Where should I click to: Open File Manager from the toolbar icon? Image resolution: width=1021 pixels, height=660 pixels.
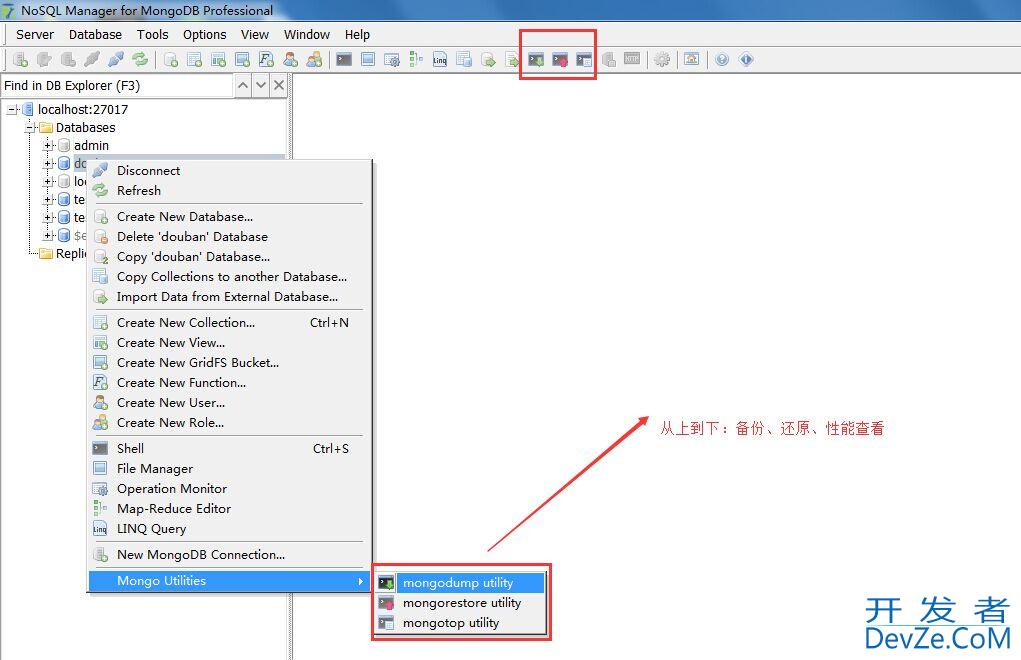(x=368, y=60)
